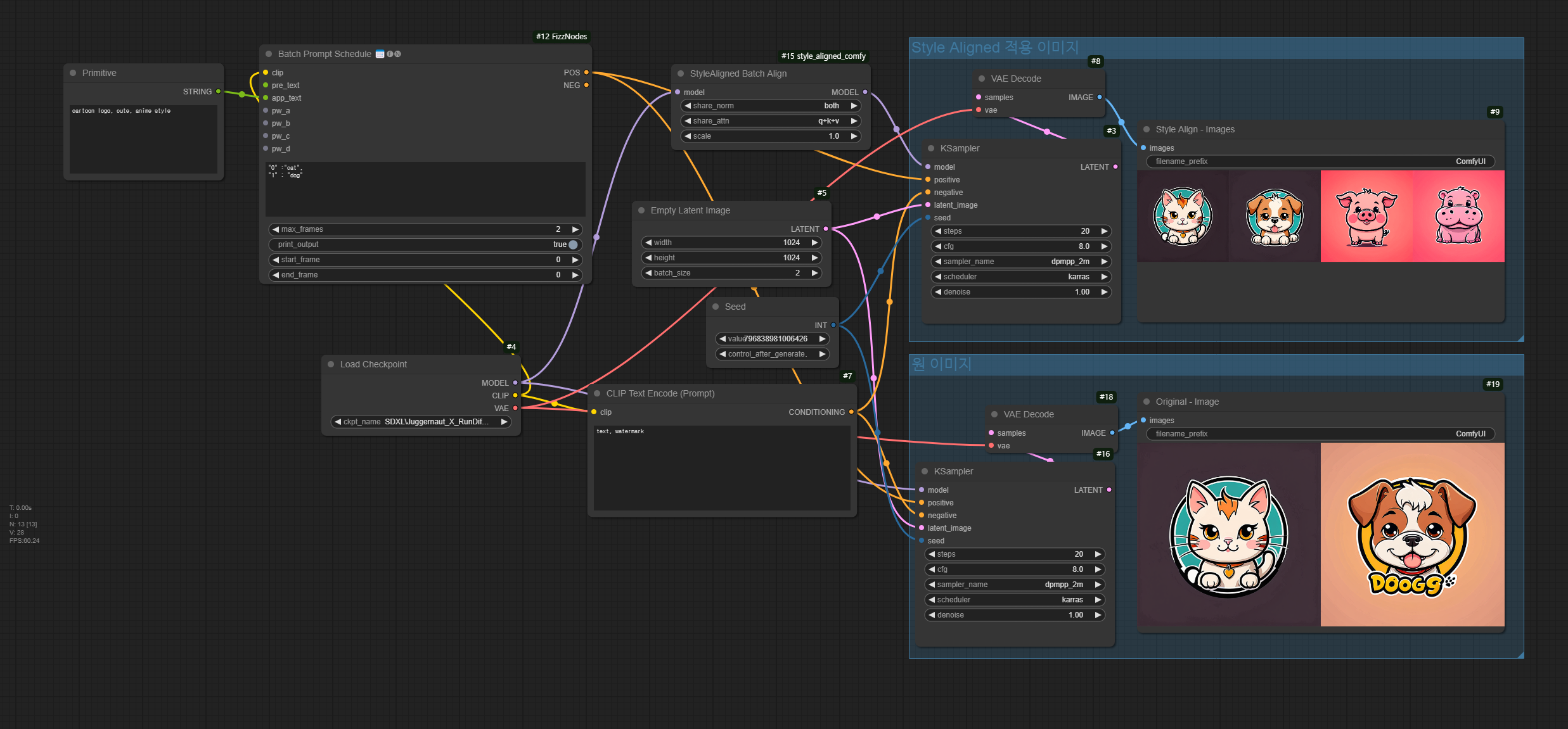Open the share_attn combo selector
1568x729 pixels.
(770, 121)
